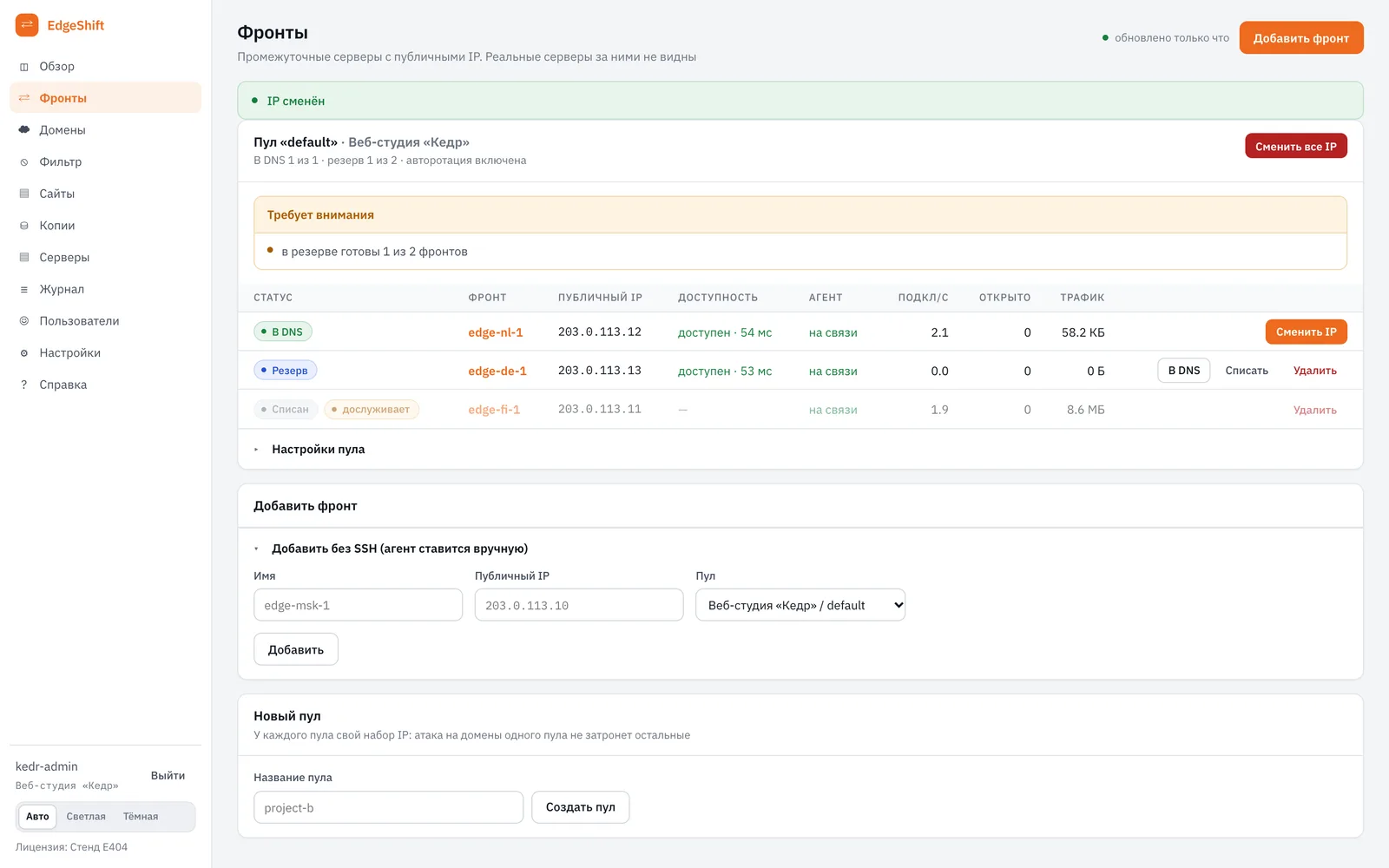1389x868 pixels.
Task: Click Удалить for edge-de-1
Action: [x=1315, y=371]
